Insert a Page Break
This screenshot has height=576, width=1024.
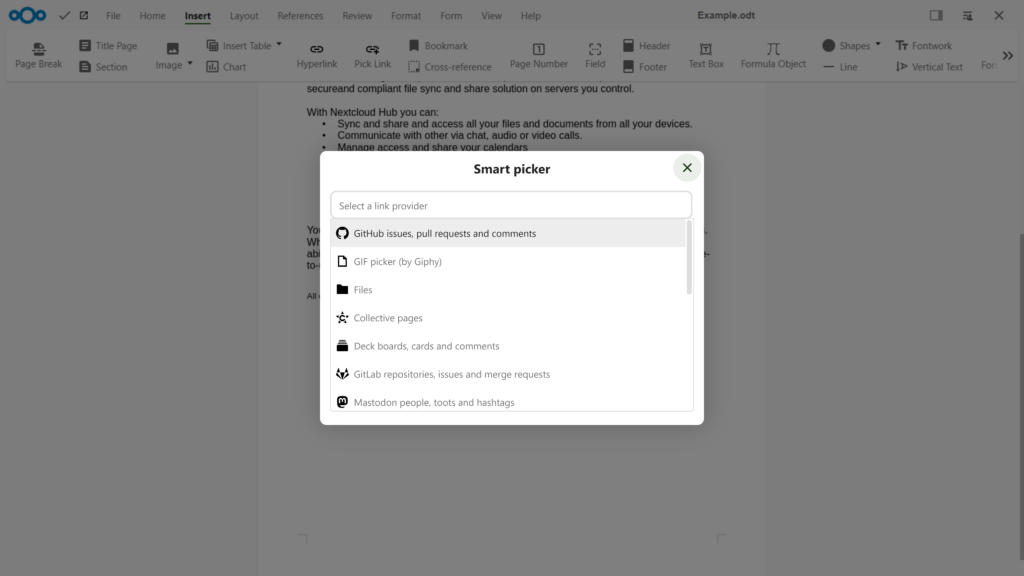(38, 54)
